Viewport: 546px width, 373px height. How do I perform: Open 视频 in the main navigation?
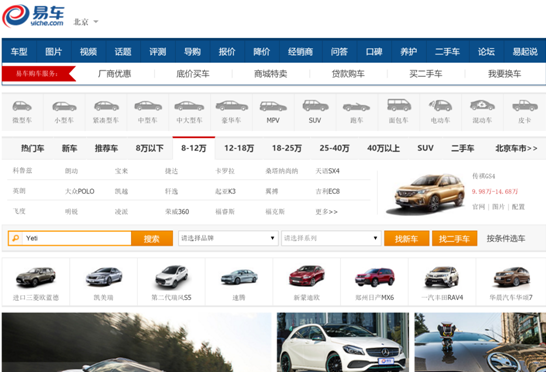pyautogui.click(x=88, y=52)
